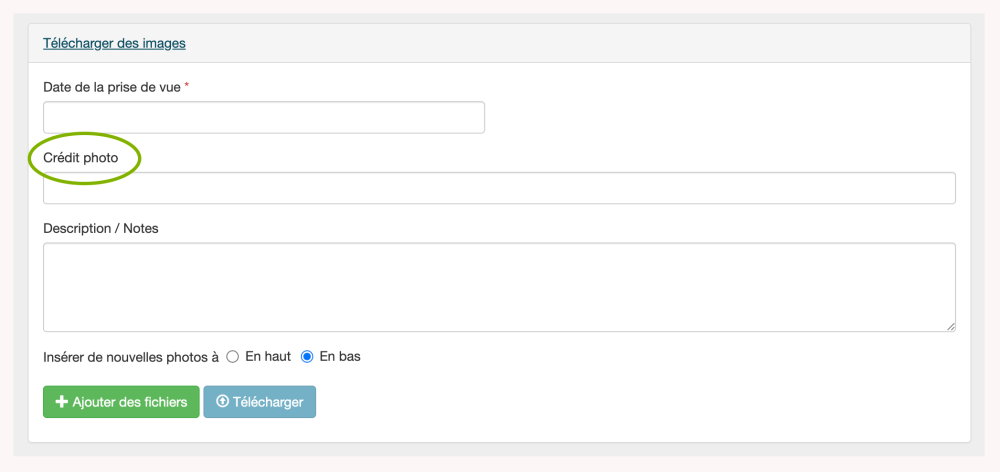
Task: Open the "Télécharger des images" link
Action: [x=114, y=43]
